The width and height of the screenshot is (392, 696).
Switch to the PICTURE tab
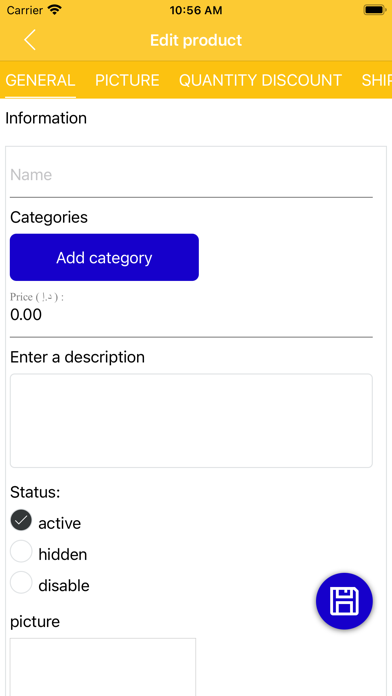tap(127, 80)
